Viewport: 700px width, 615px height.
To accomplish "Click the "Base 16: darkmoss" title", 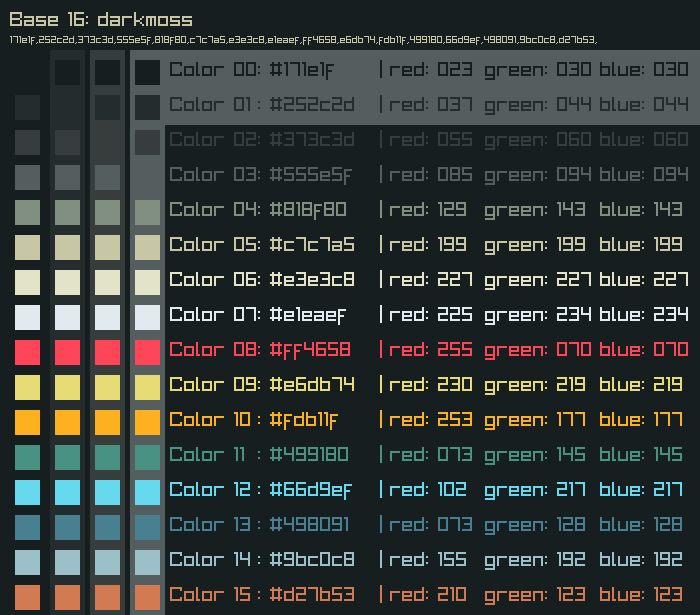I will click(101, 20).
